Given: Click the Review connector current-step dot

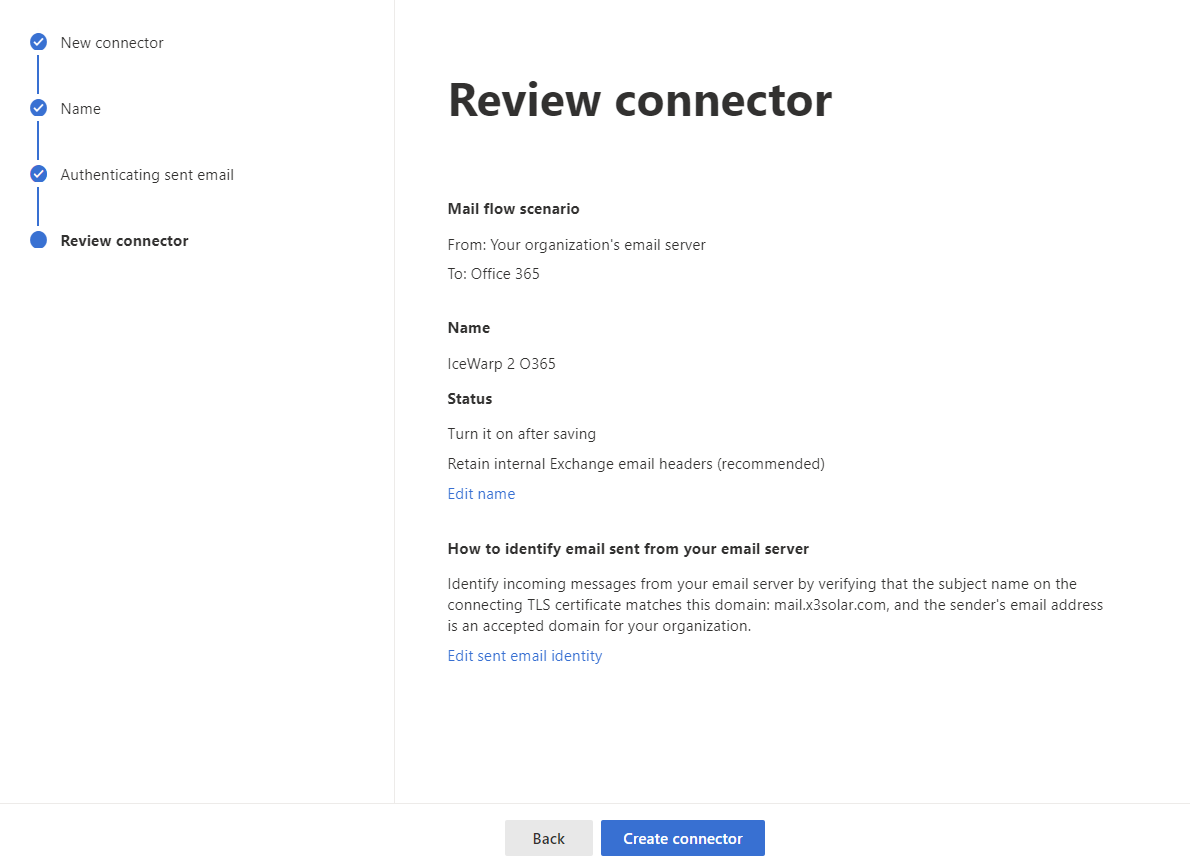Looking at the screenshot, I should tap(38, 240).
